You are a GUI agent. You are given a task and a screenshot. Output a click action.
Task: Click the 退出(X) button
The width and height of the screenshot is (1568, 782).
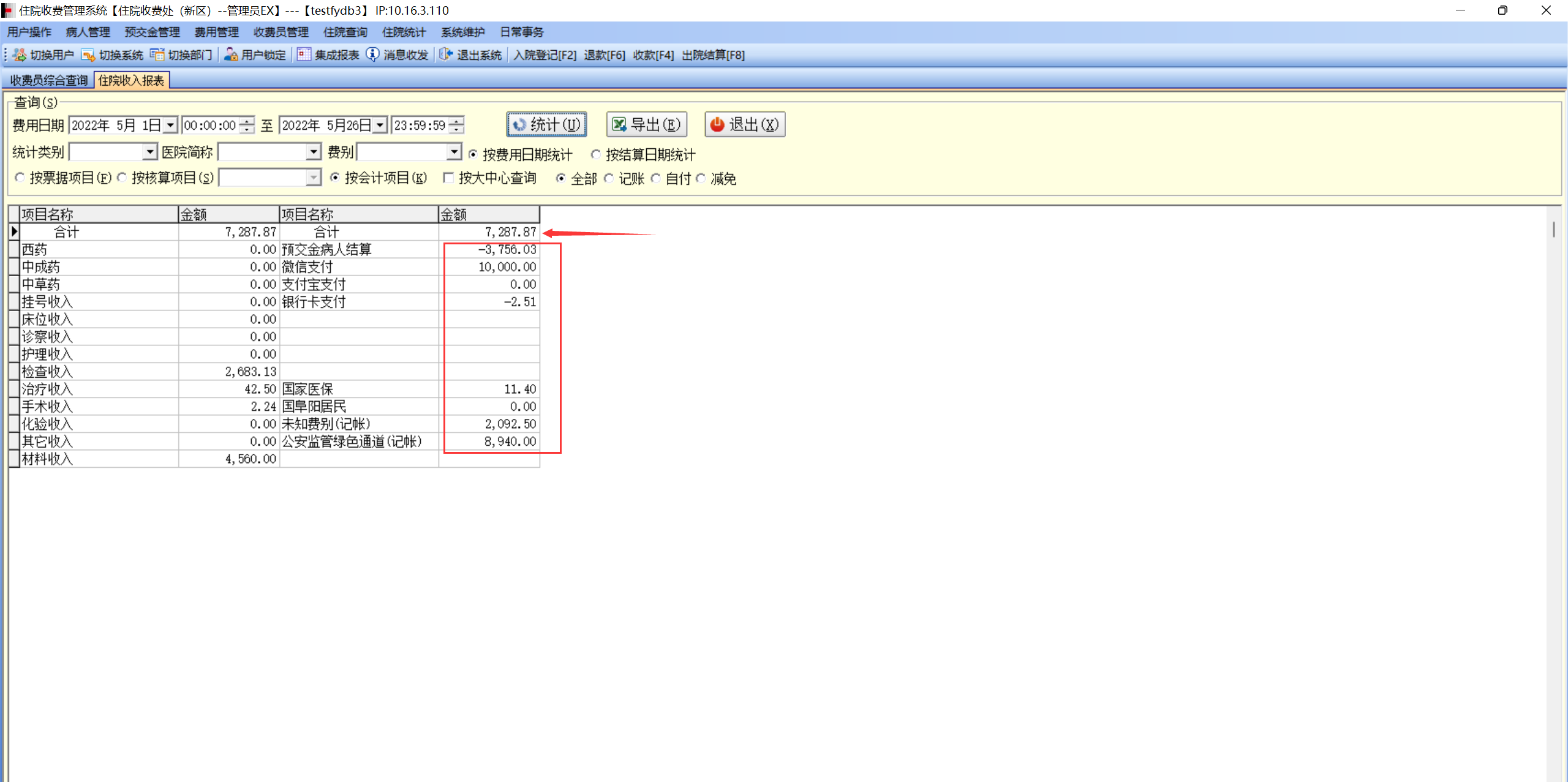[x=744, y=125]
